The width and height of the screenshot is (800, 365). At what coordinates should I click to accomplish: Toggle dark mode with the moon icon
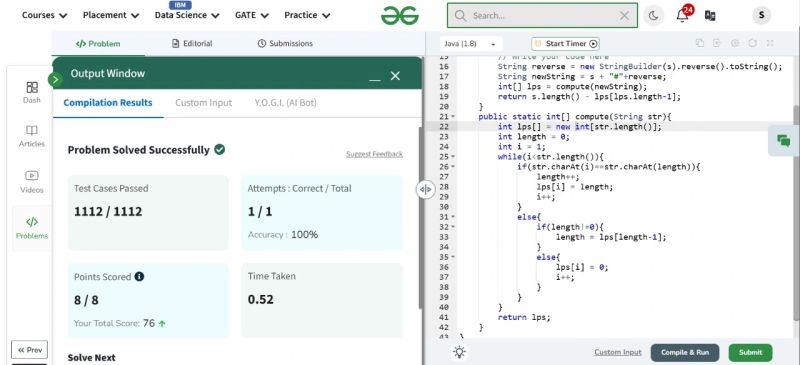click(653, 15)
